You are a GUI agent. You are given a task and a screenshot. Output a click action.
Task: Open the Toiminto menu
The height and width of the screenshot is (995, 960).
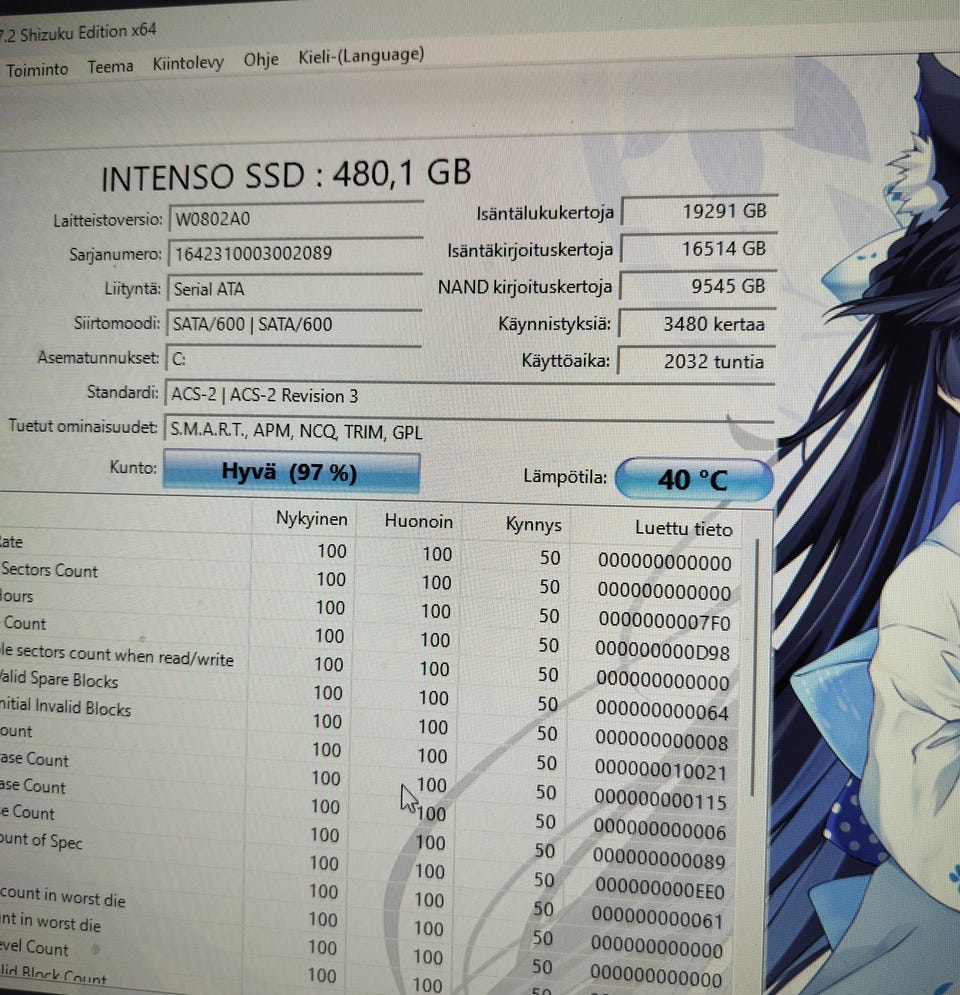[37, 69]
